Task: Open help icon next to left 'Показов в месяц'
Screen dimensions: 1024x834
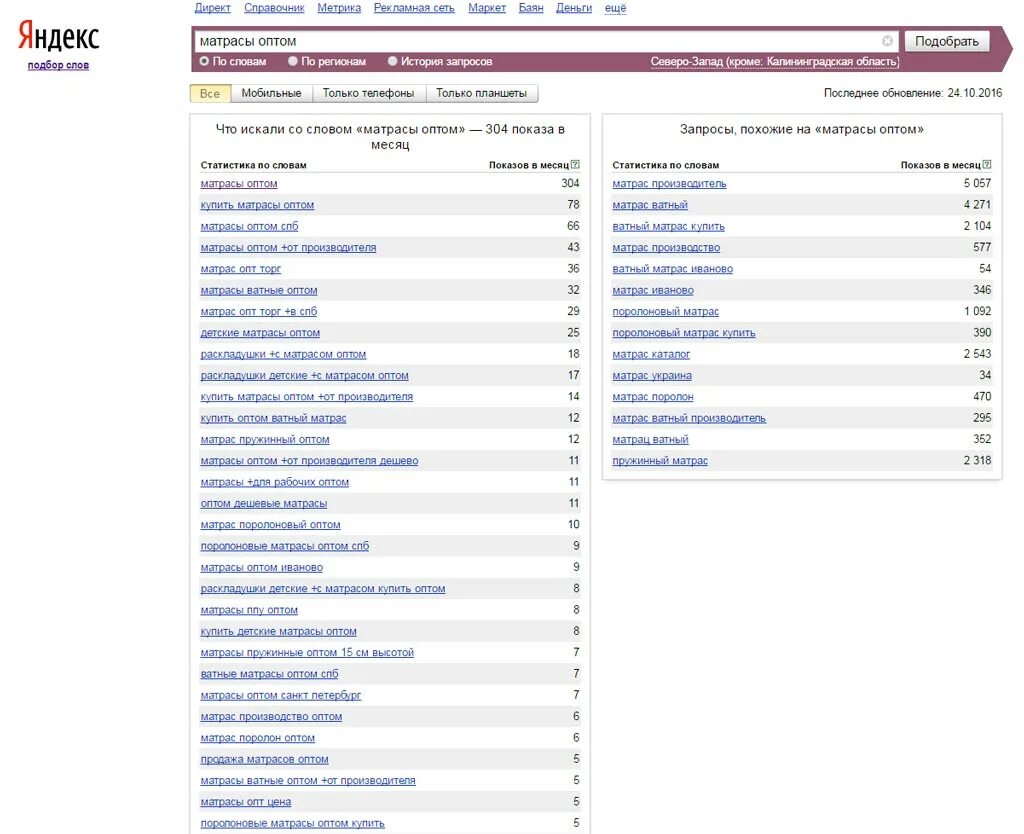Action: click(x=575, y=165)
